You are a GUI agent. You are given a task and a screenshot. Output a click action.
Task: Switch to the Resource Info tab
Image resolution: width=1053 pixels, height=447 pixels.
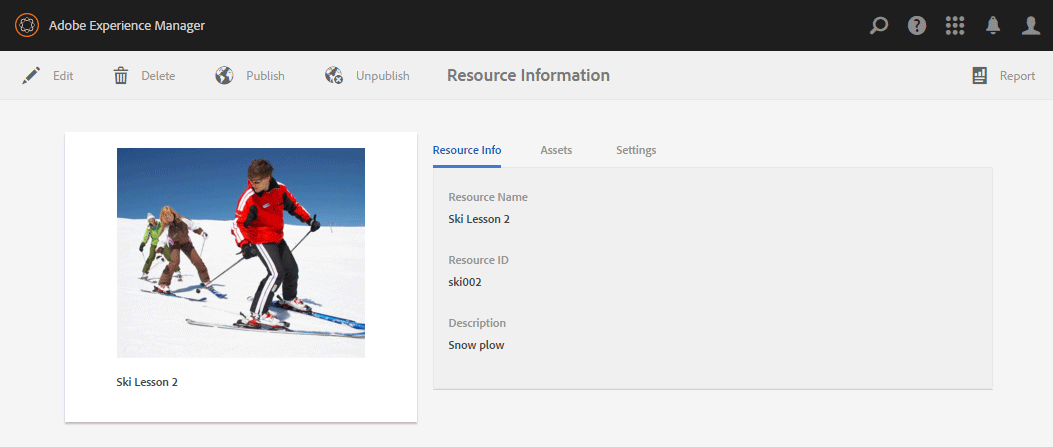pyautogui.click(x=467, y=150)
